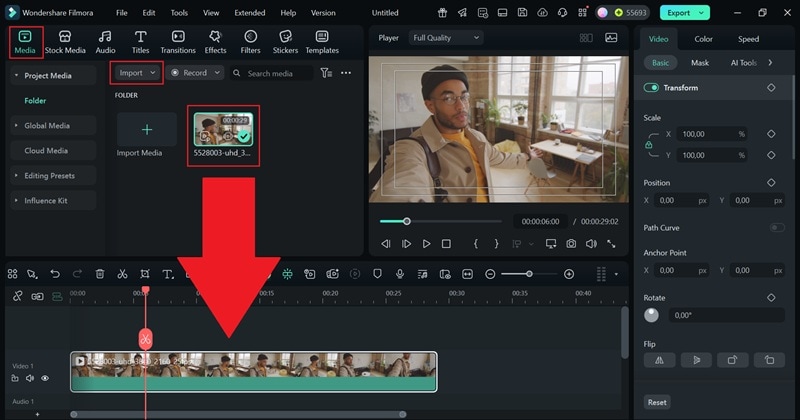Toggle the Path Curve switch

777,228
